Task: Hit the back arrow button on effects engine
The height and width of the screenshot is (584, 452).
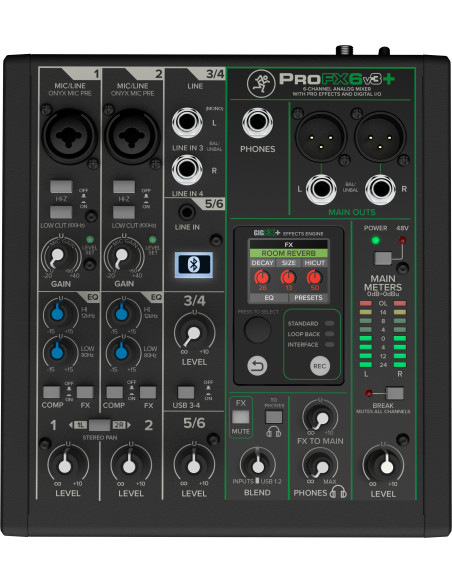Action: (x=257, y=366)
